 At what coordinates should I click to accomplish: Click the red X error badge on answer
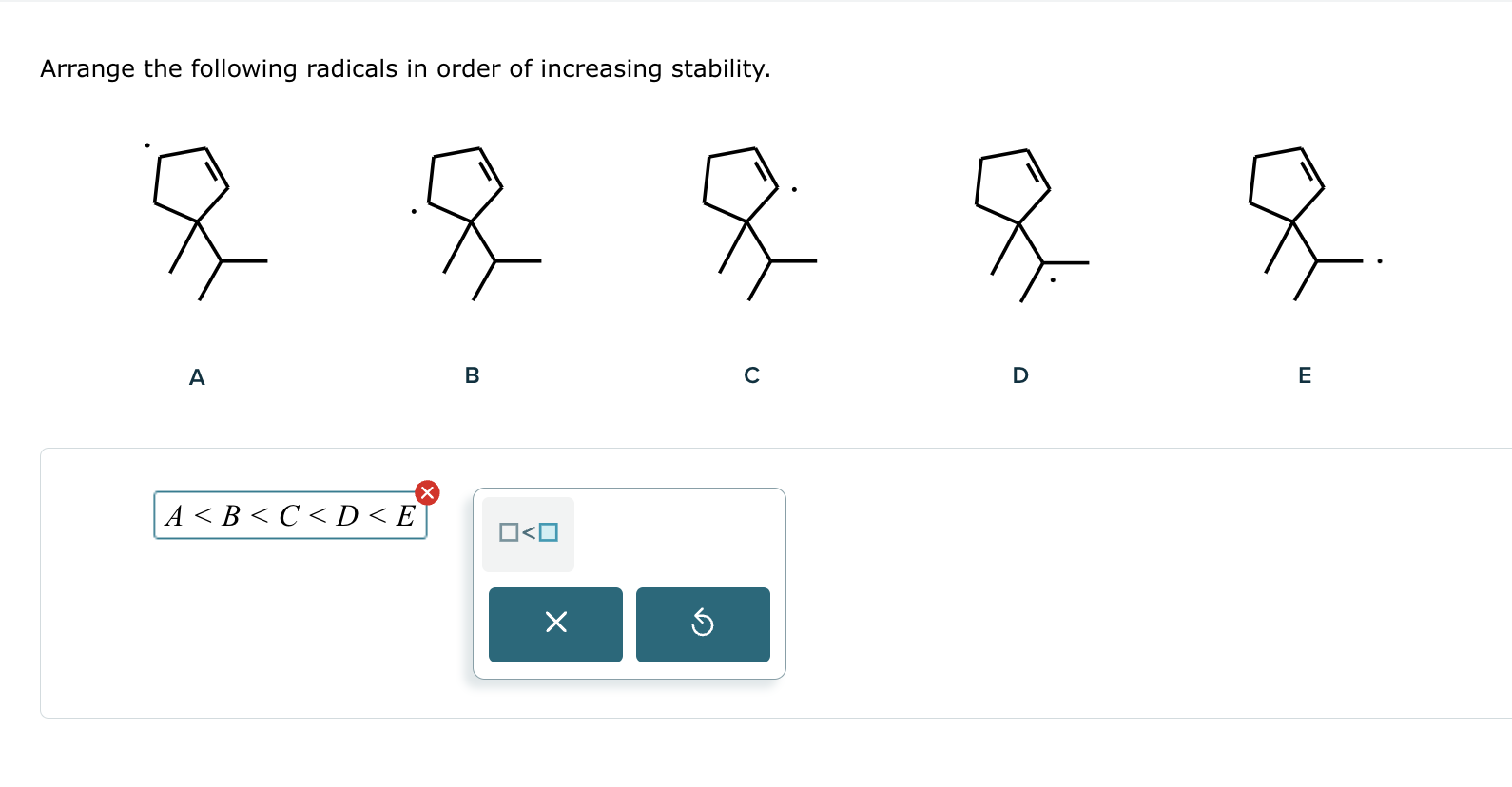tap(428, 492)
